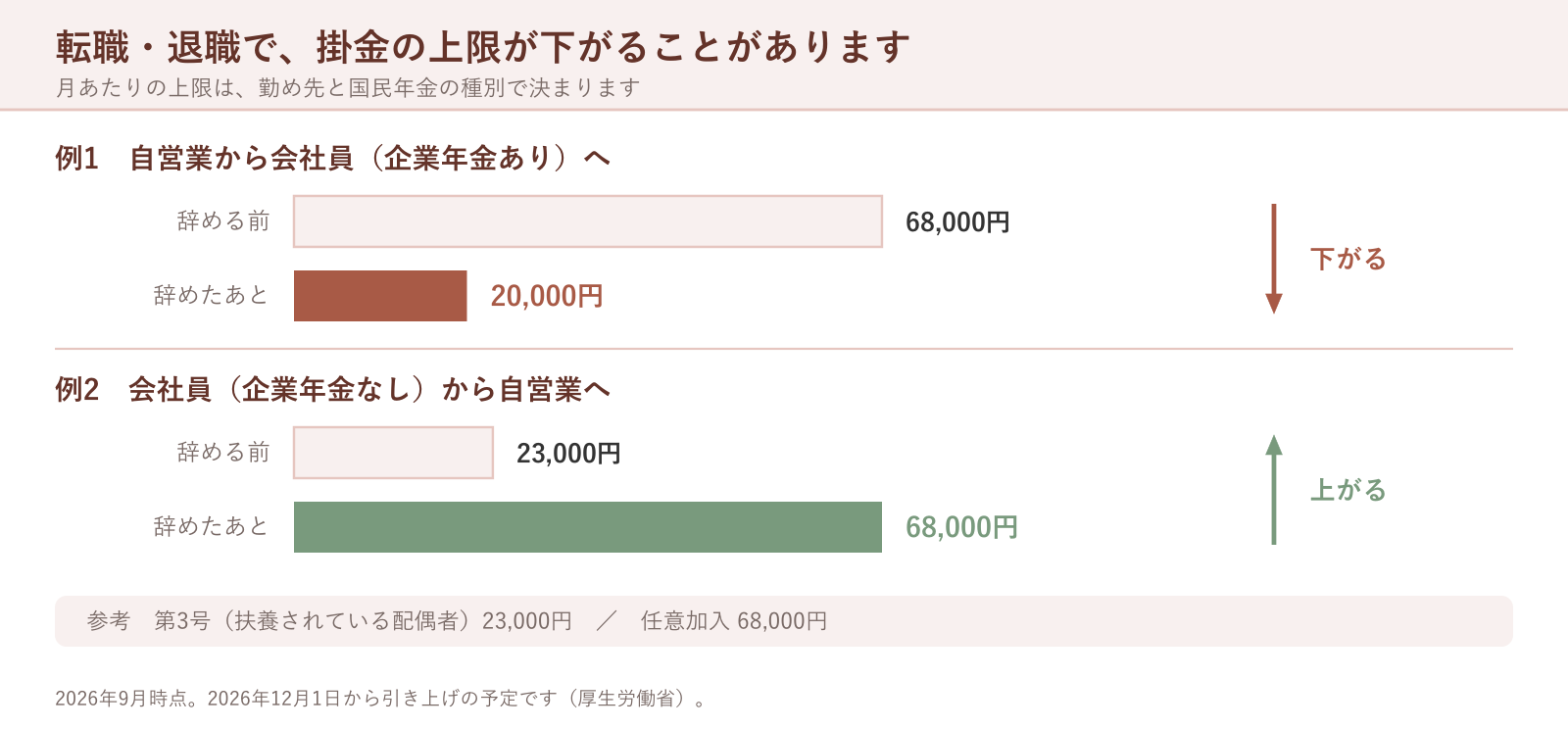Click the outlined 68,000円 bar in 例1
The height and width of the screenshot is (729, 1568).
pyautogui.click(x=588, y=221)
